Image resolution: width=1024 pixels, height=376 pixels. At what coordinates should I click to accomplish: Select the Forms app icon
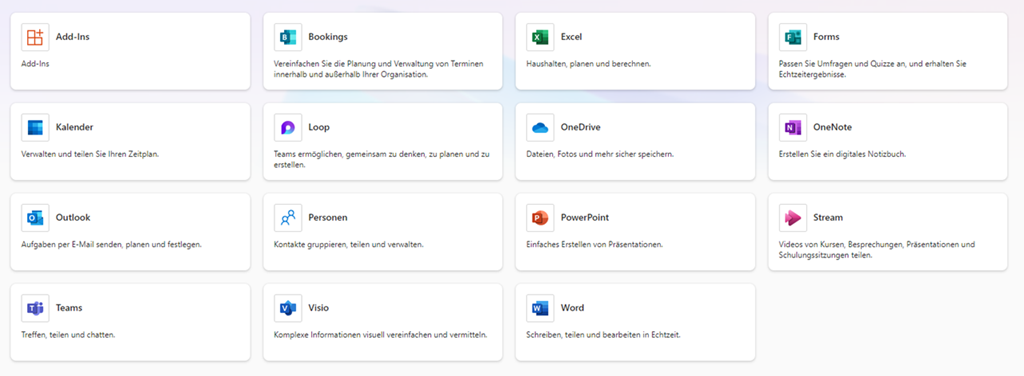(x=793, y=37)
